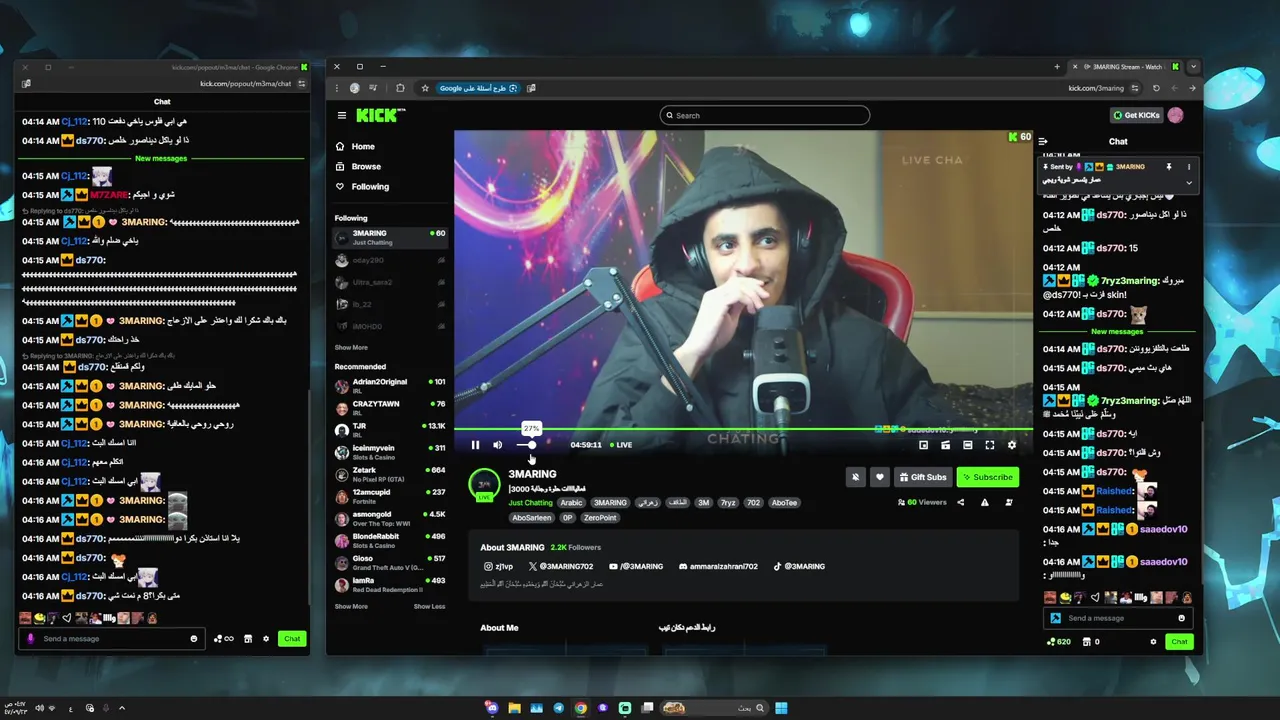Select 3MARING channel in Following list
This screenshot has width=1280, height=720.
(390, 237)
